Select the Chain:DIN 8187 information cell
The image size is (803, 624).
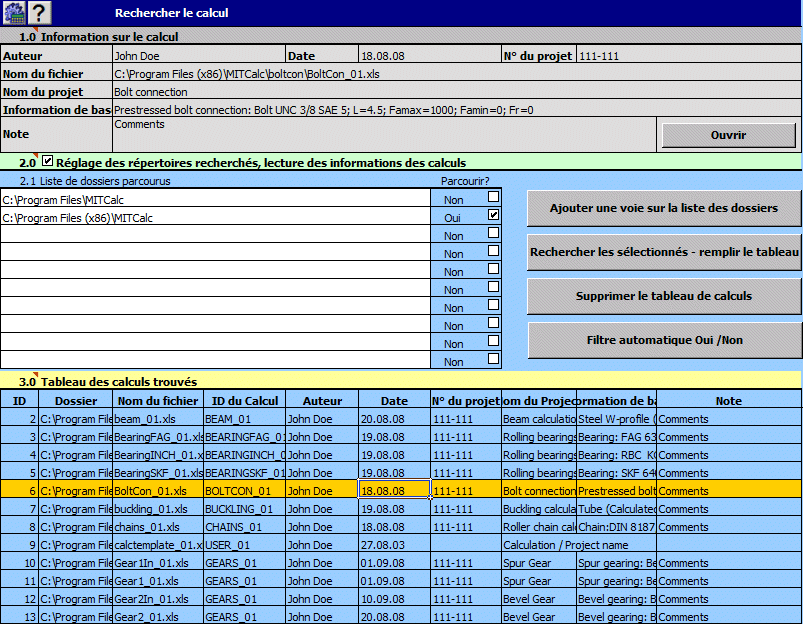point(617,527)
